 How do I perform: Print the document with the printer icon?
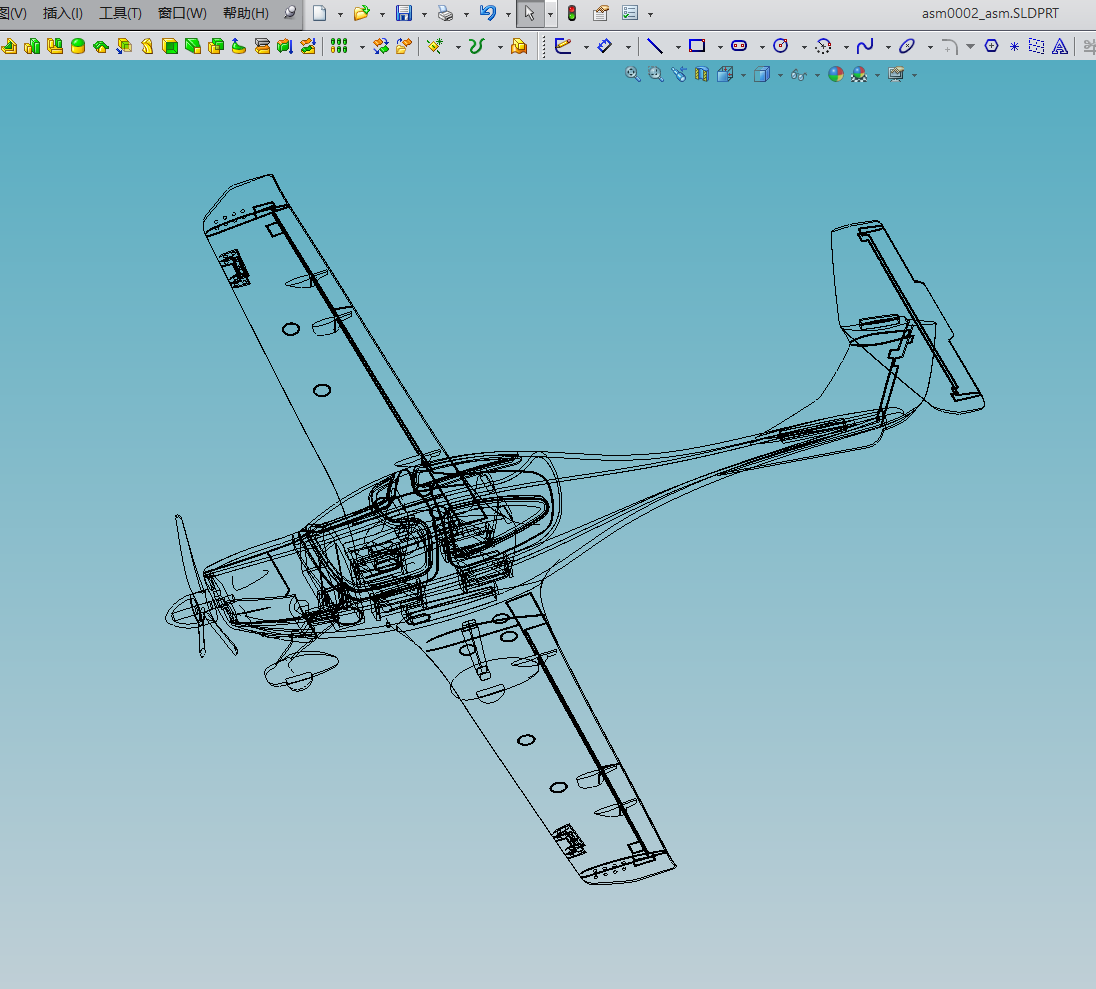(445, 13)
